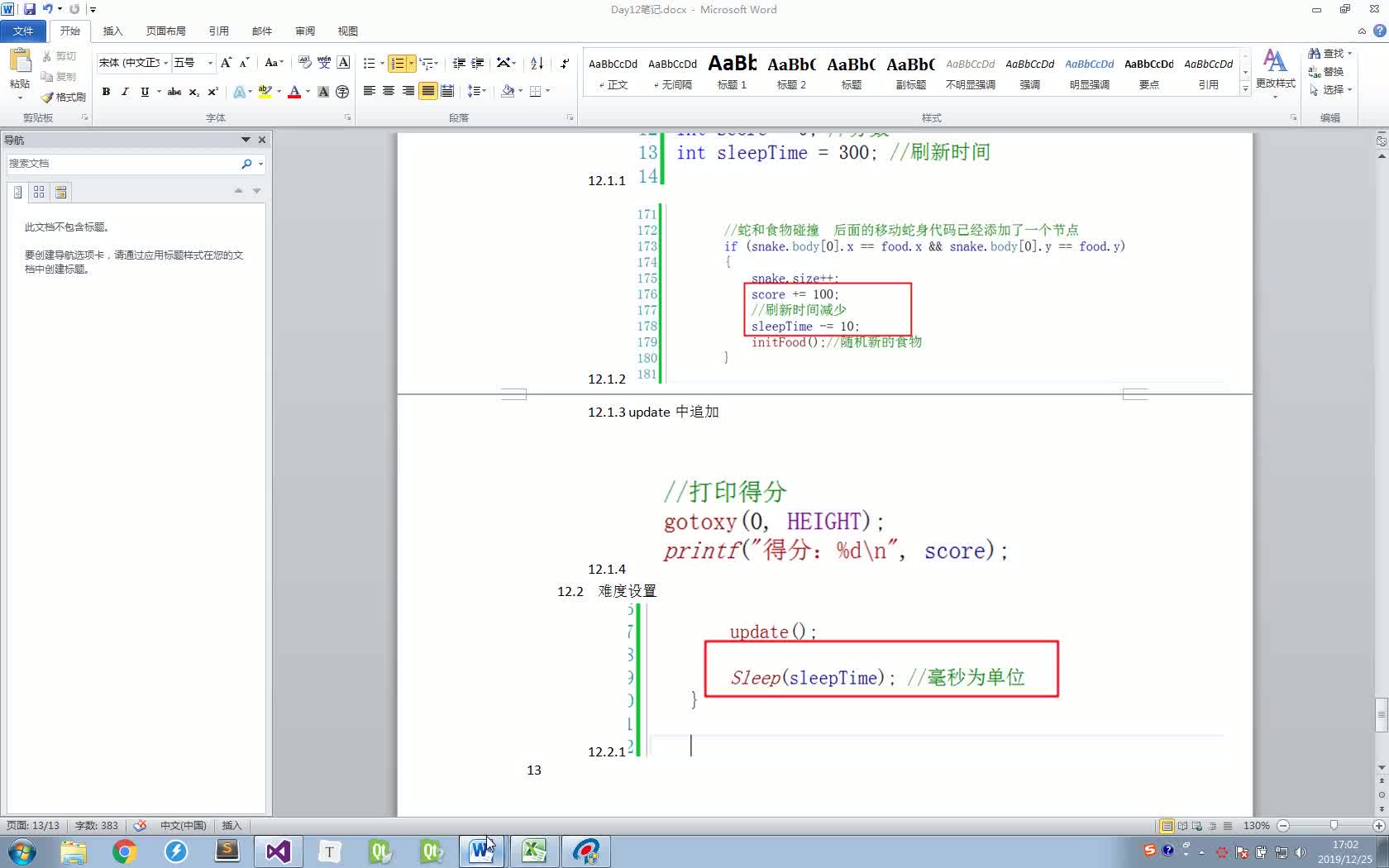Click the clear formatting icon

304,63
